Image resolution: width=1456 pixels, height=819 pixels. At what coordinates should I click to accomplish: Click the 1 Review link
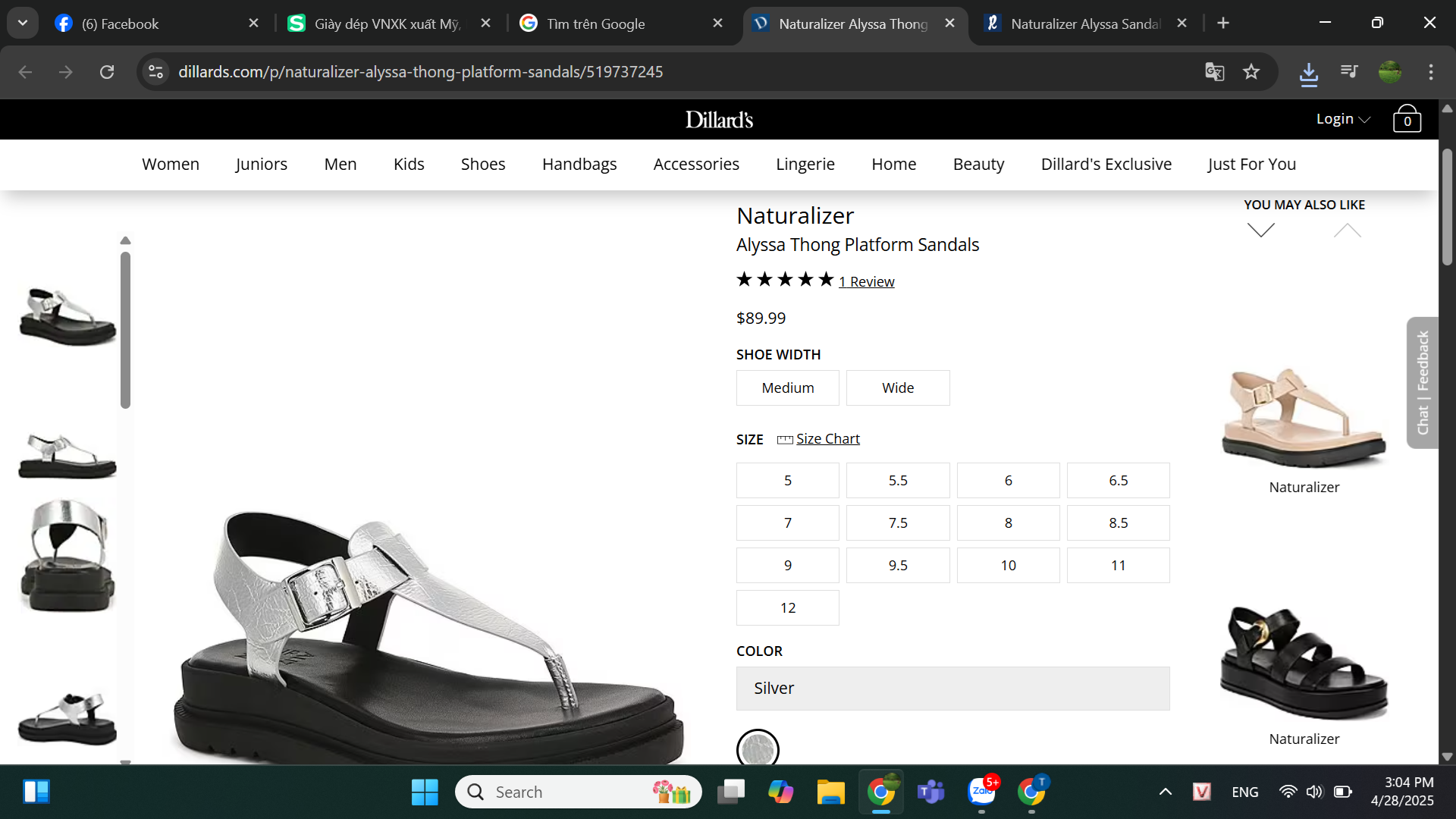tap(866, 282)
